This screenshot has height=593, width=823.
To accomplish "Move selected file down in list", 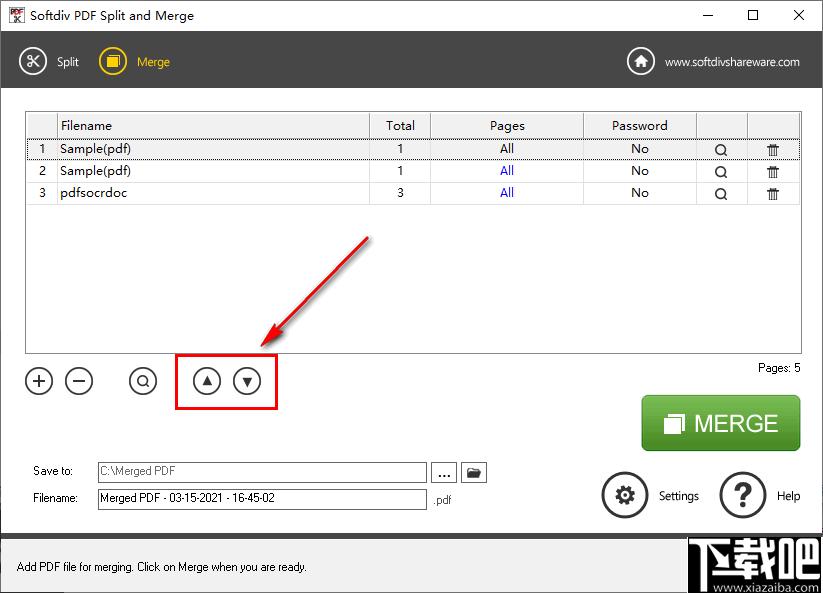I will point(247,381).
